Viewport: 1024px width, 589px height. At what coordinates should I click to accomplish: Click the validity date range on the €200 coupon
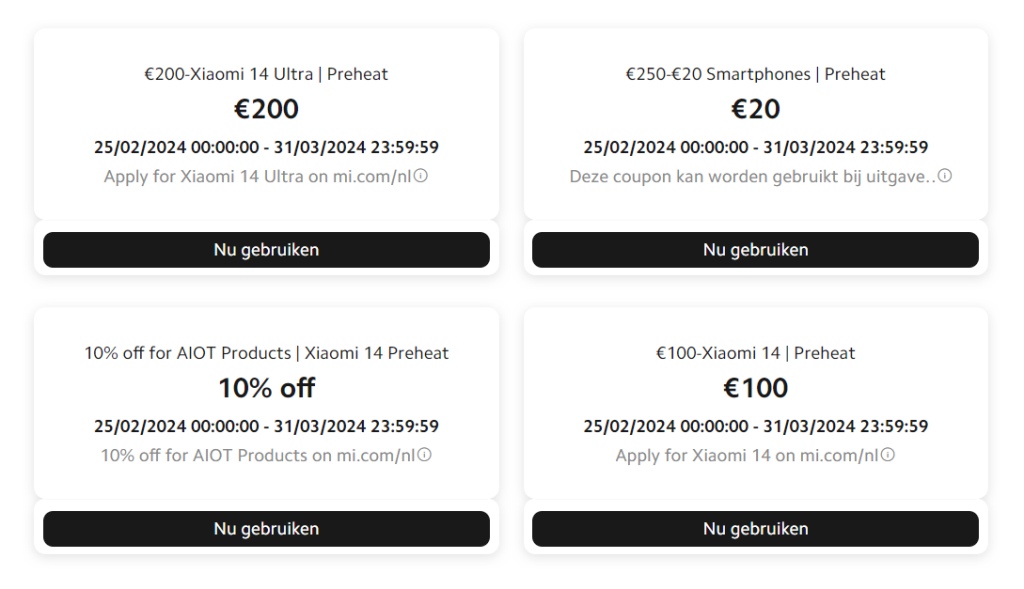click(x=266, y=147)
